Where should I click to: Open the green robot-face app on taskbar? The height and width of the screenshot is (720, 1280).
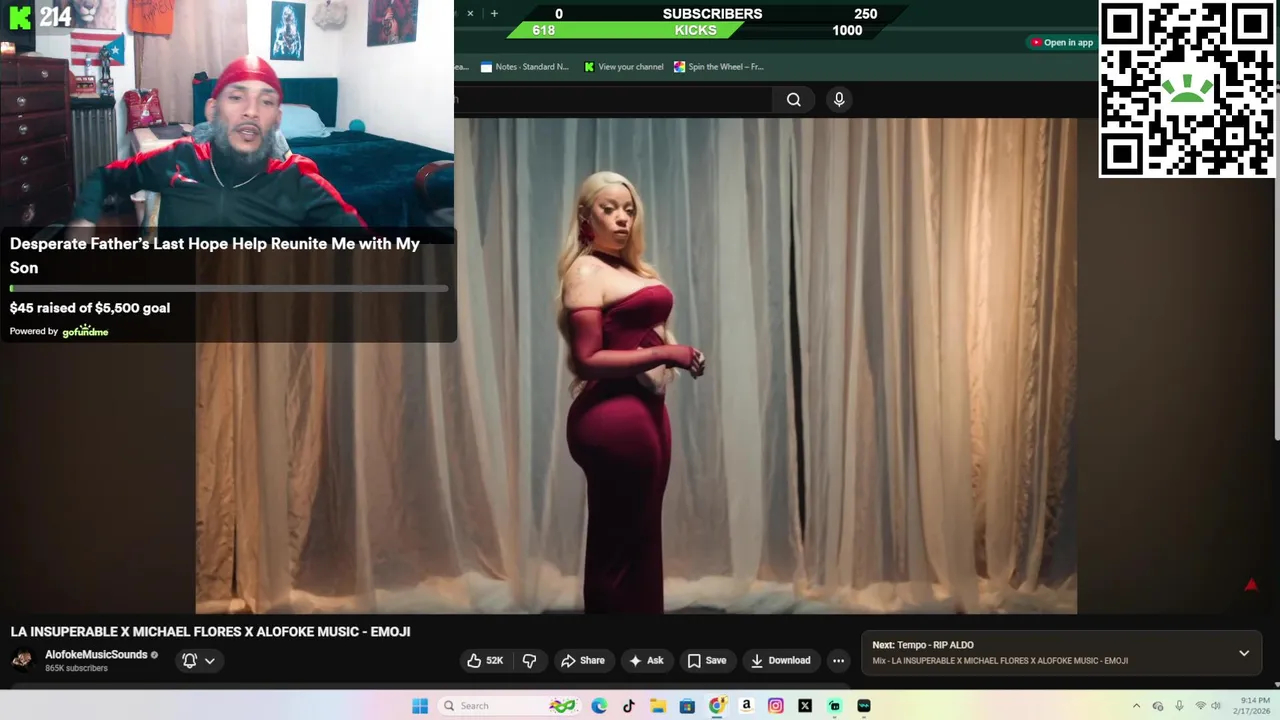pos(835,706)
